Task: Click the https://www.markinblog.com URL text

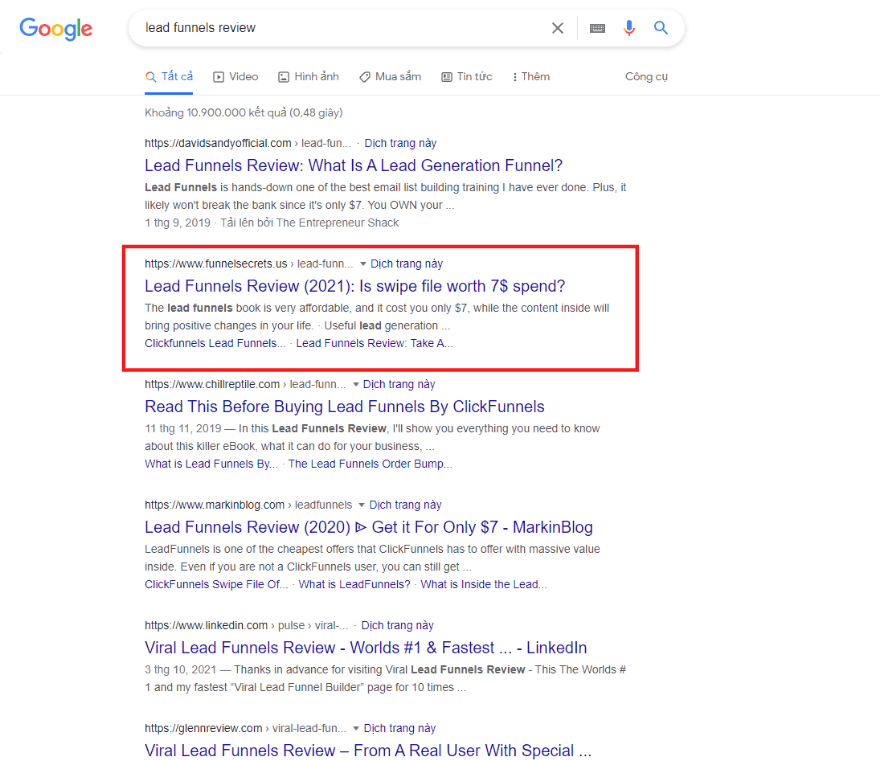Action: [214, 505]
